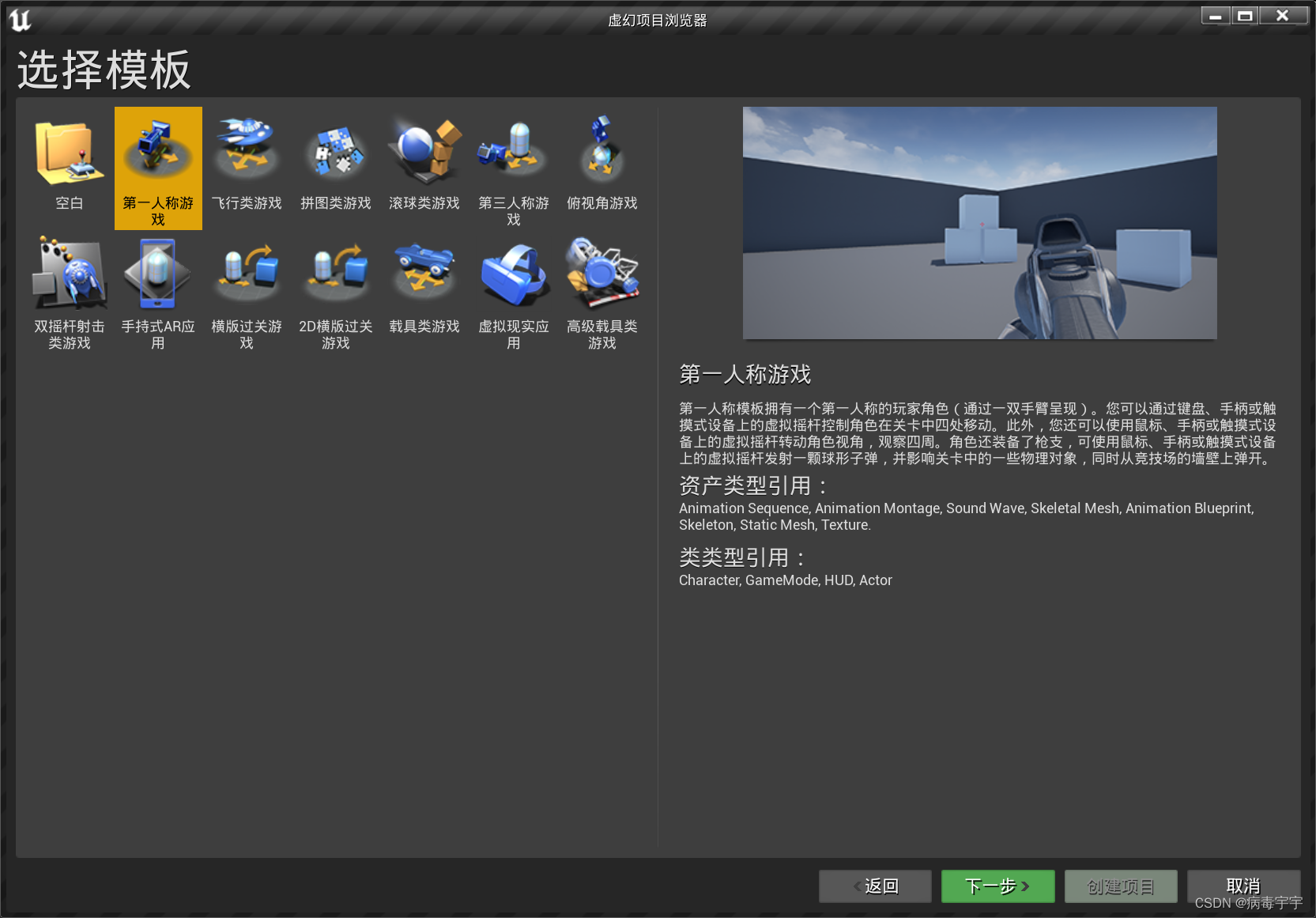Click the first person preview image
This screenshot has height=918, width=1316.
(x=979, y=223)
